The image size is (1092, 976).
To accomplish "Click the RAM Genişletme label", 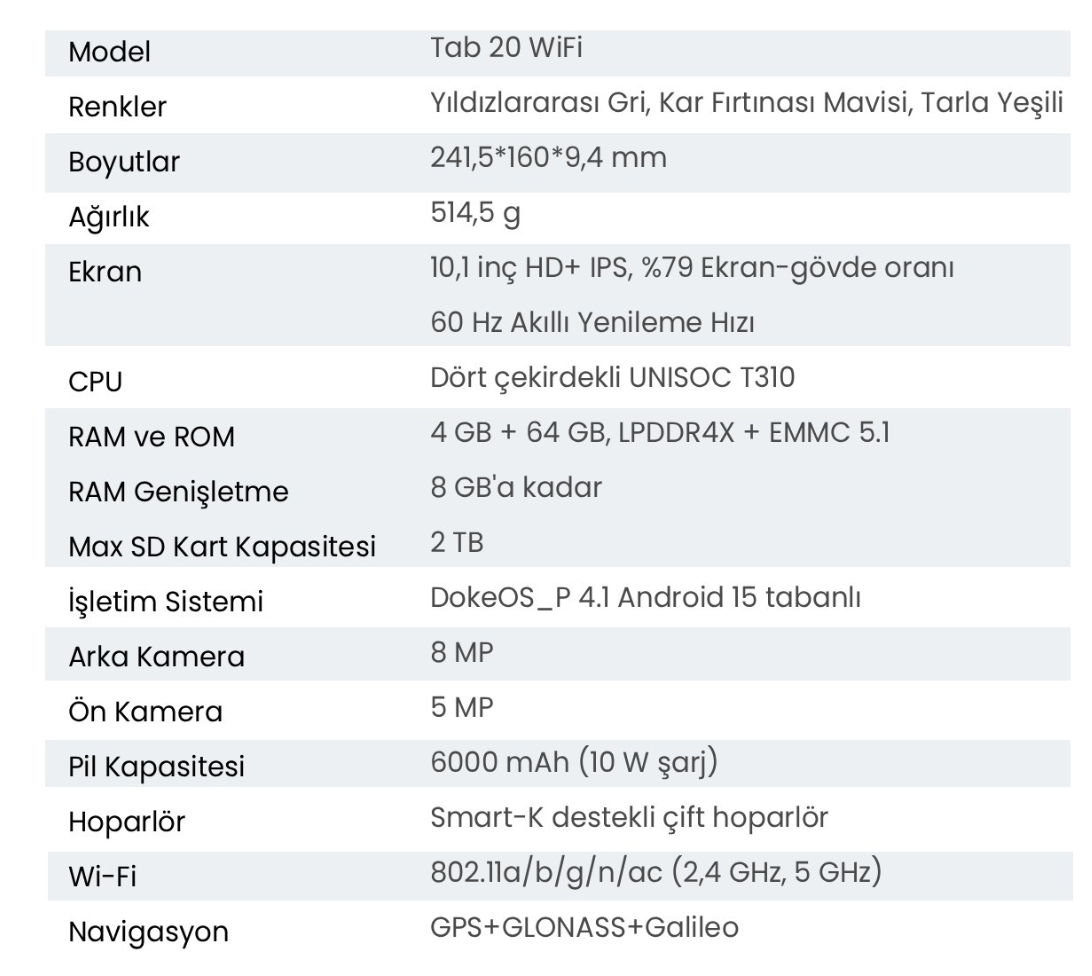I will pos(178,493).
